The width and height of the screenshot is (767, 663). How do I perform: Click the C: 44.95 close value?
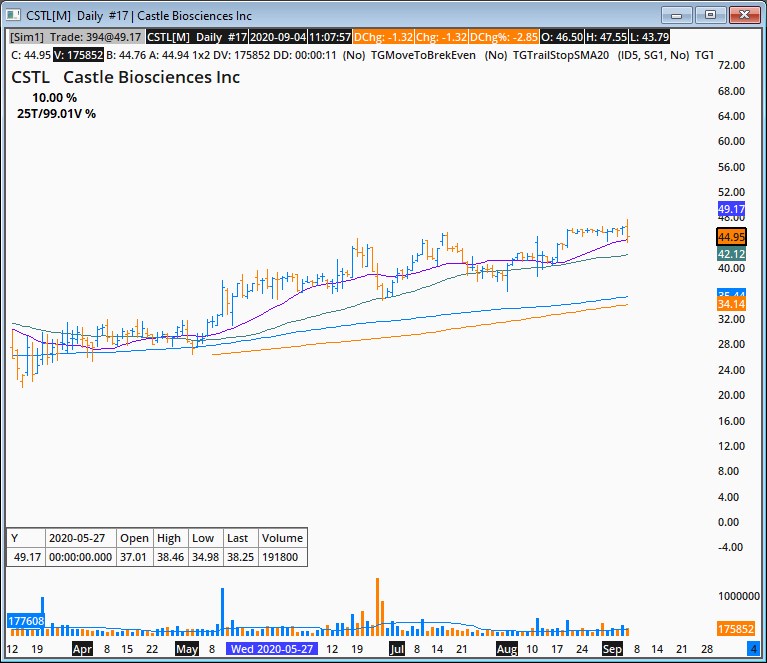[x=30, y=55]
